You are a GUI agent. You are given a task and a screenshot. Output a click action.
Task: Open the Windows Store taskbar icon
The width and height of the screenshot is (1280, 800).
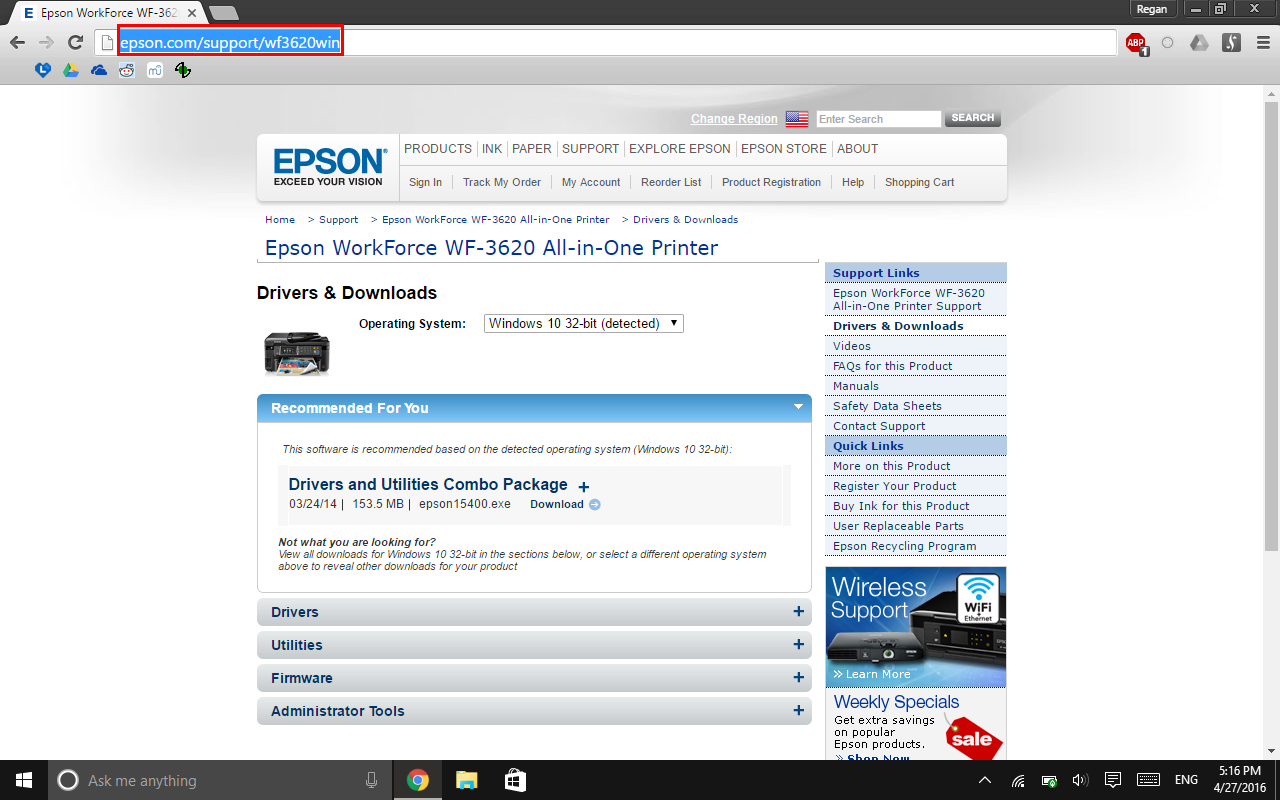point(514,780)
